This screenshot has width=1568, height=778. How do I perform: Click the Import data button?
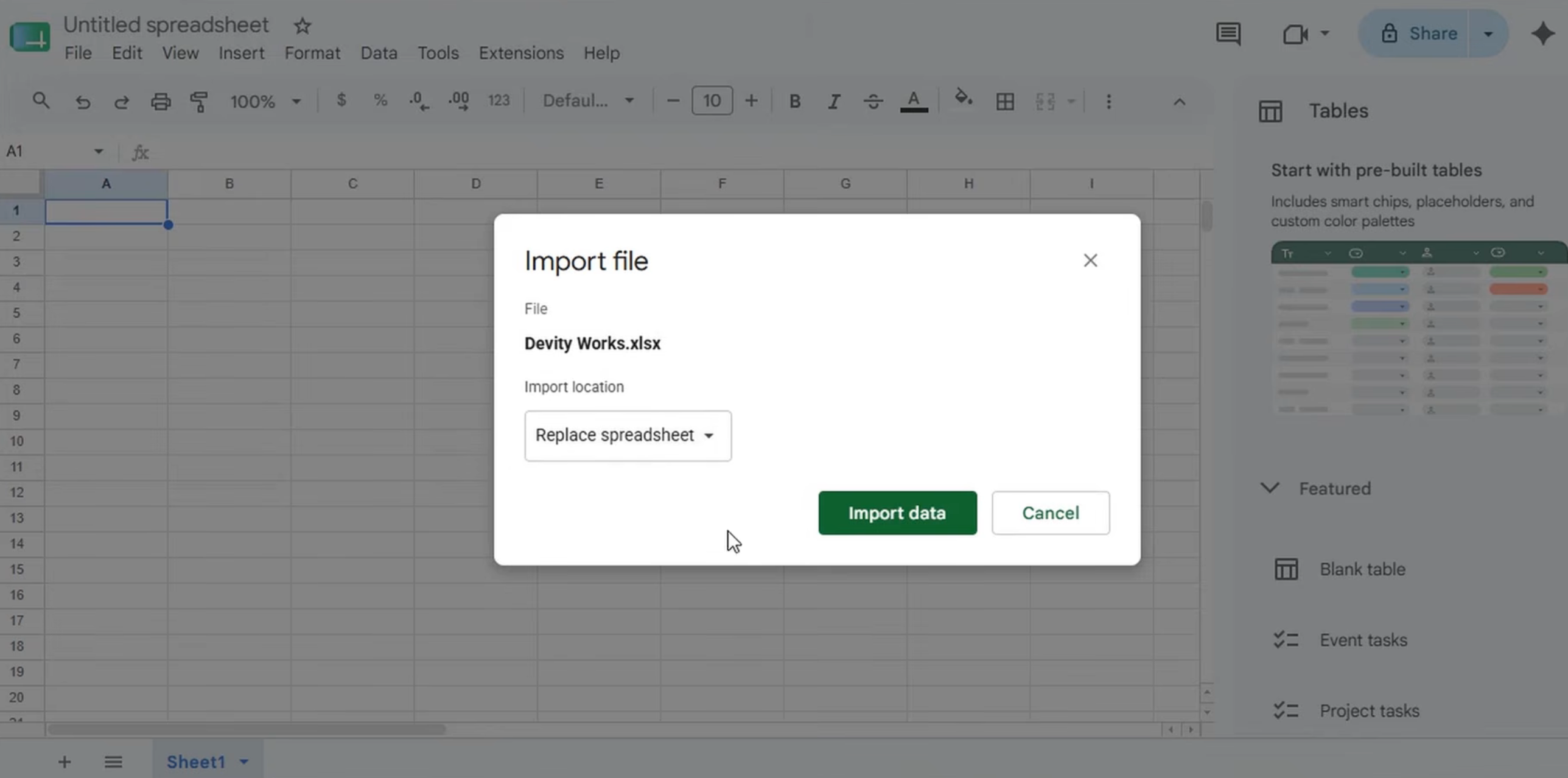point(897,513)
